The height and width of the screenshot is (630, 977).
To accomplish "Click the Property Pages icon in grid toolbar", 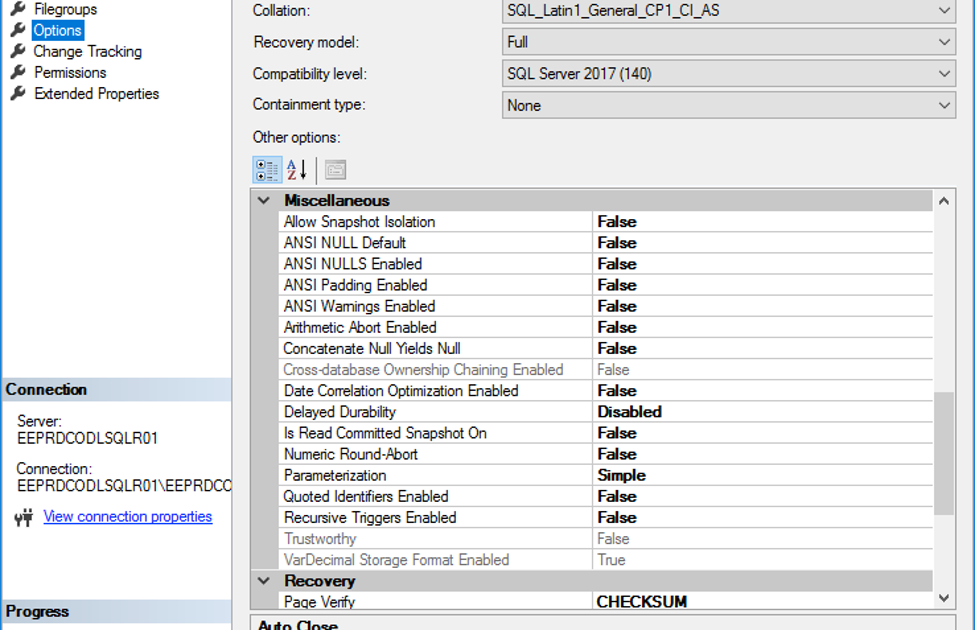I will [x=335, y=169].
